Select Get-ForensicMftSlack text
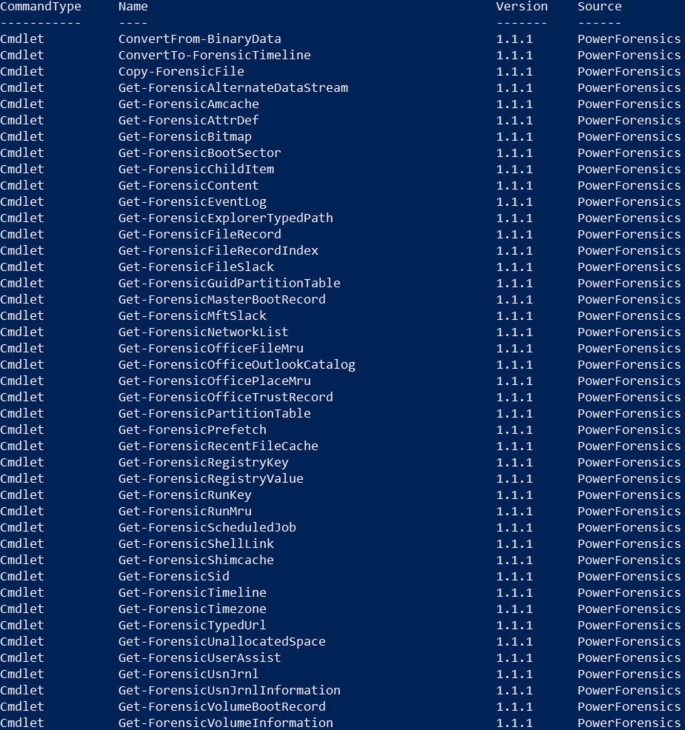The height and width of the screenshot is (730, 685). [x=192, y=316]
